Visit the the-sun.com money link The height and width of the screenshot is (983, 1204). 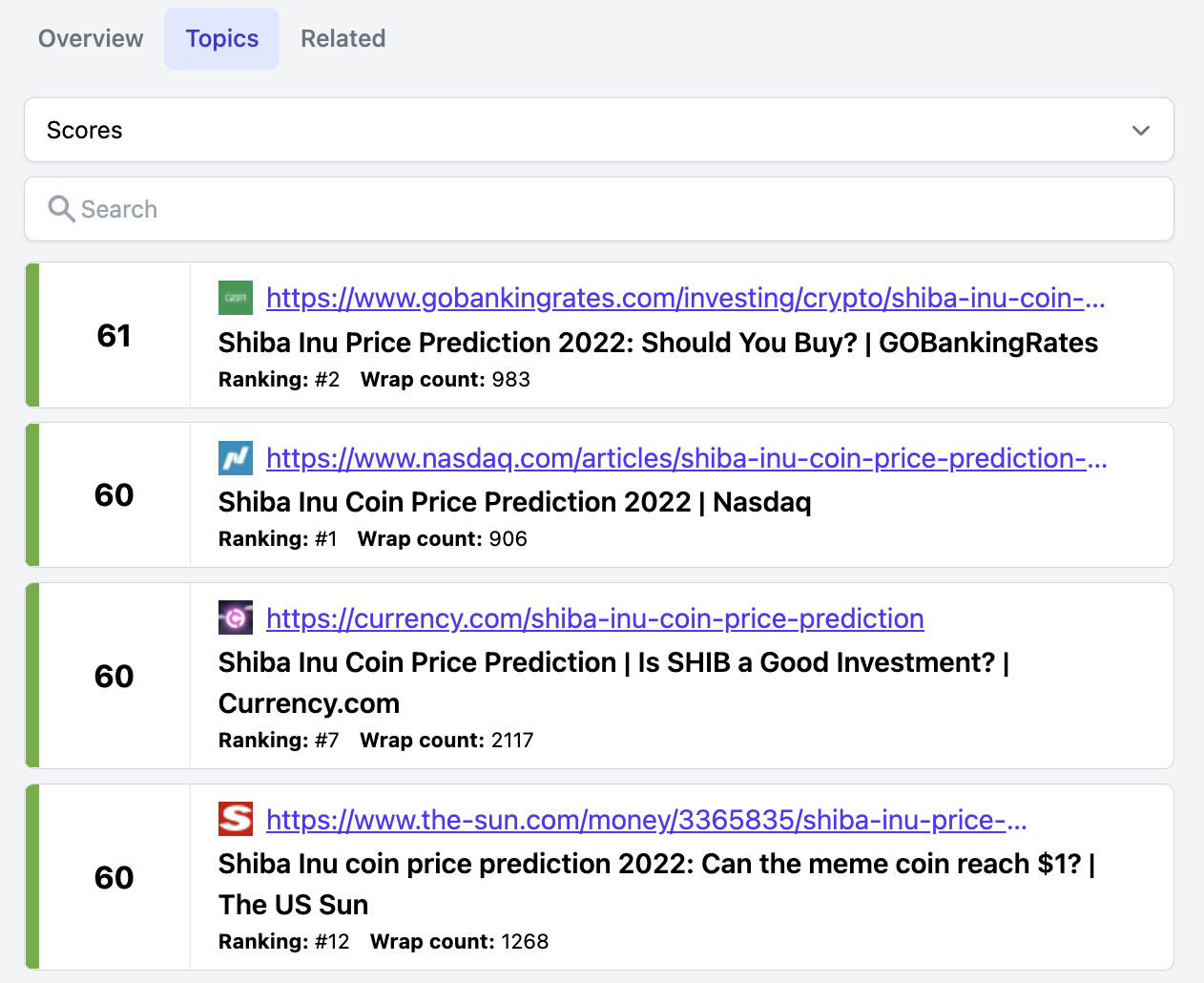[x=647, y=820]
